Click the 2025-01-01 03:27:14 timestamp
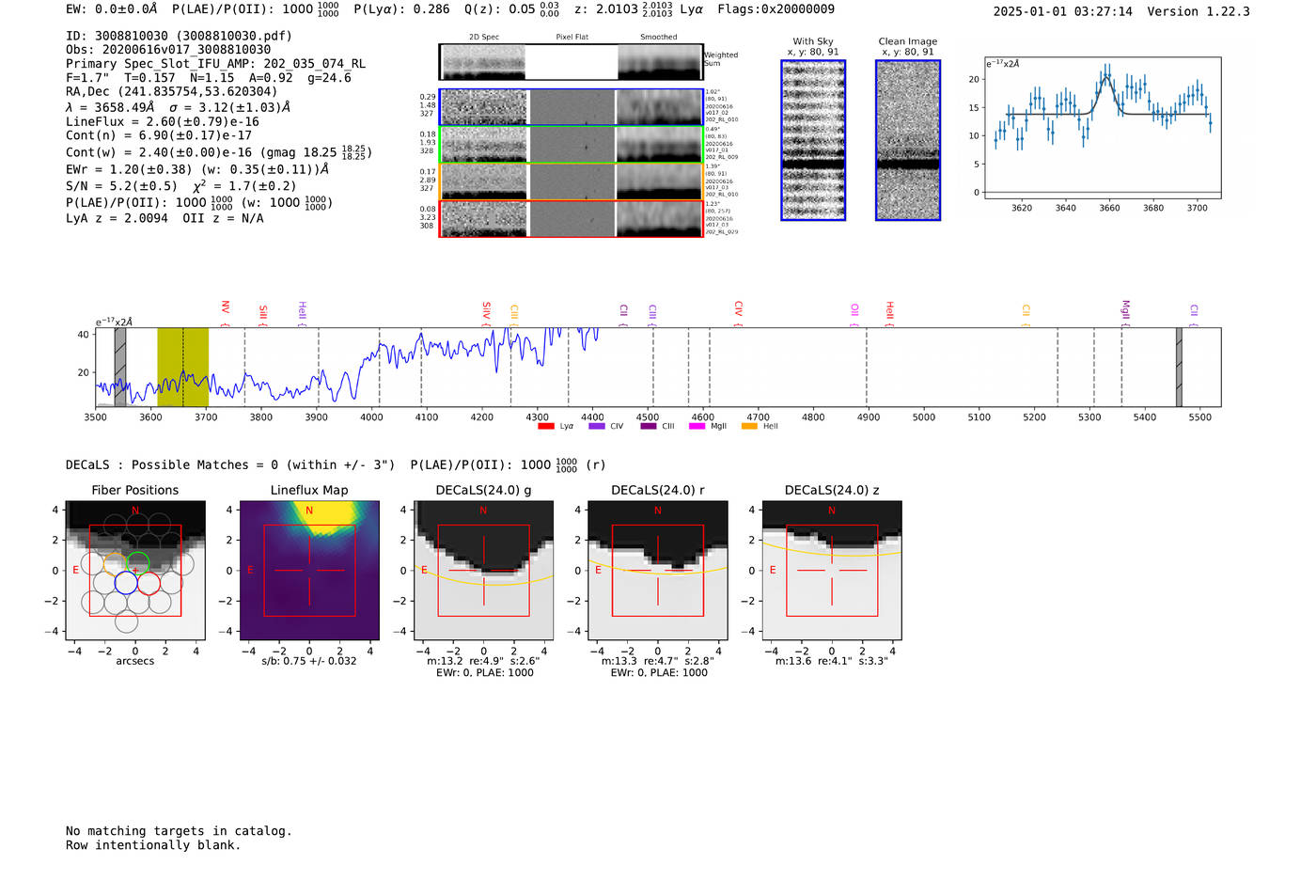 click(1063, 11)
